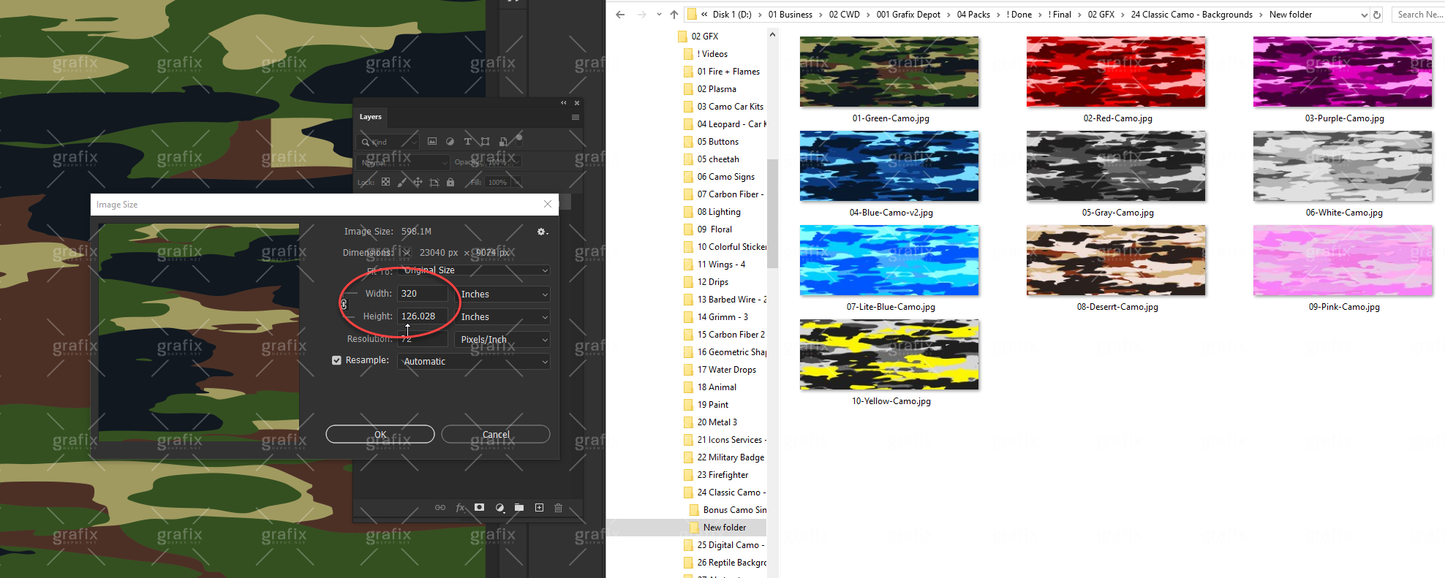Toggle the layer filtering on/off switch
This screenshot has width=1445, height=578.
click(x=518, y=140)
